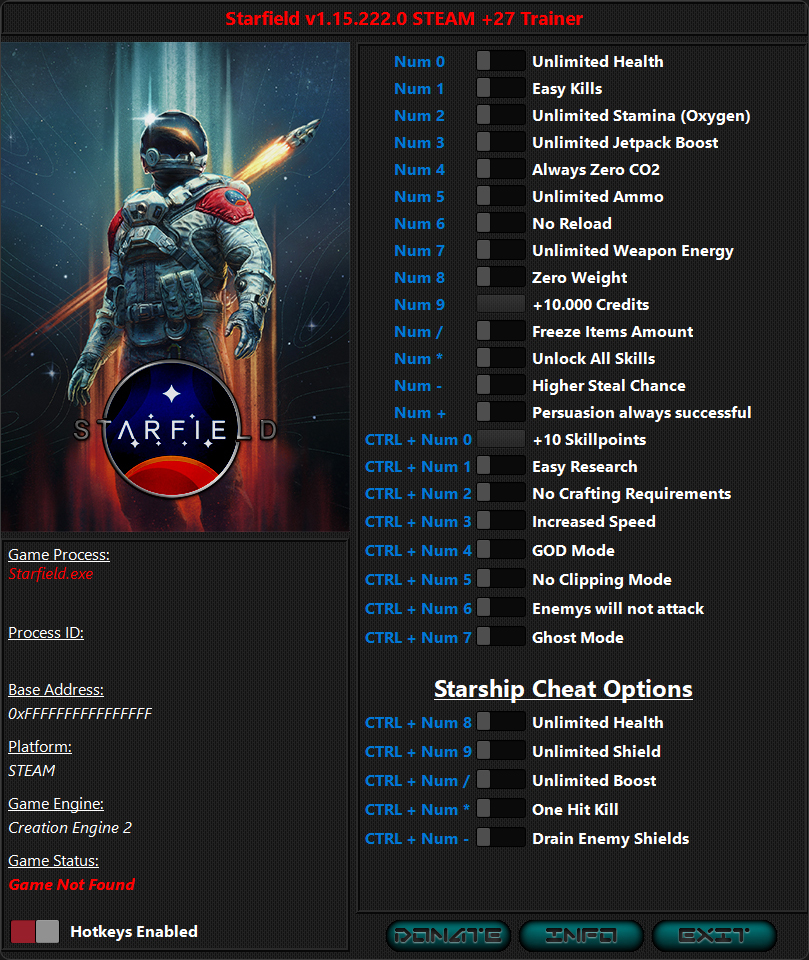Click the CTRL + Num 0 hotkey label
Viewport: 809px width, 960px height.
click(x=418, y=440)
